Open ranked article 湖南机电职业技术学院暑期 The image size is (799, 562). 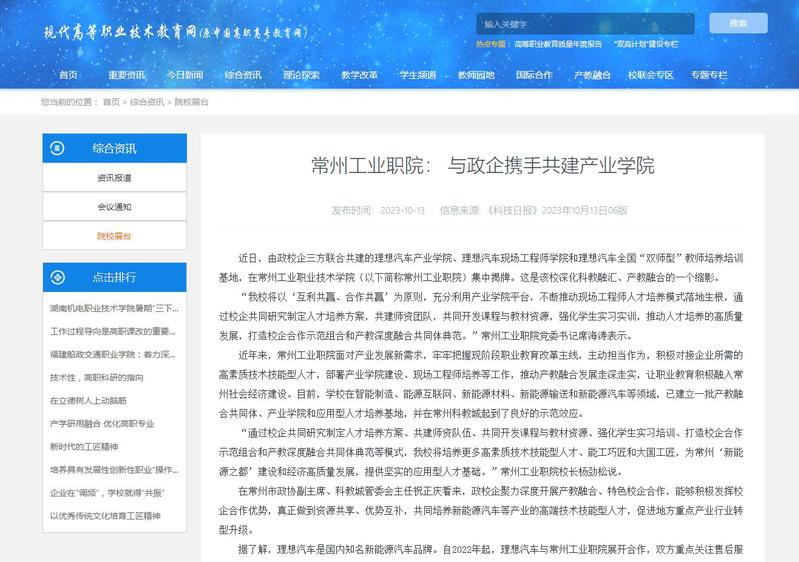coord(114,308)
